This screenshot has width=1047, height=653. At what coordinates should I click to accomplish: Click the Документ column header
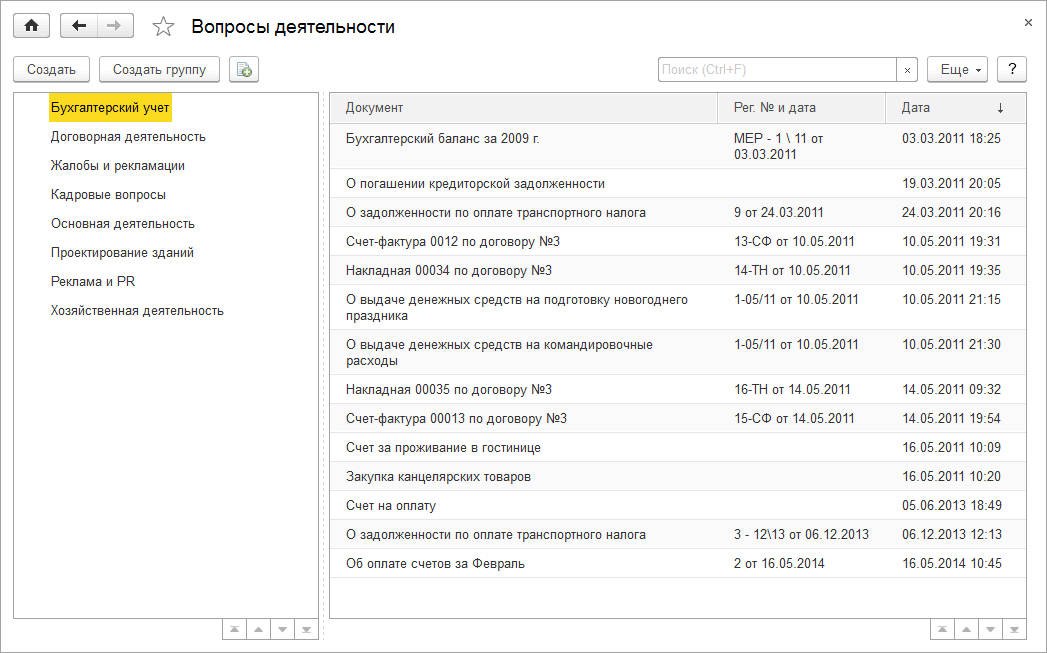coord(524,108)
